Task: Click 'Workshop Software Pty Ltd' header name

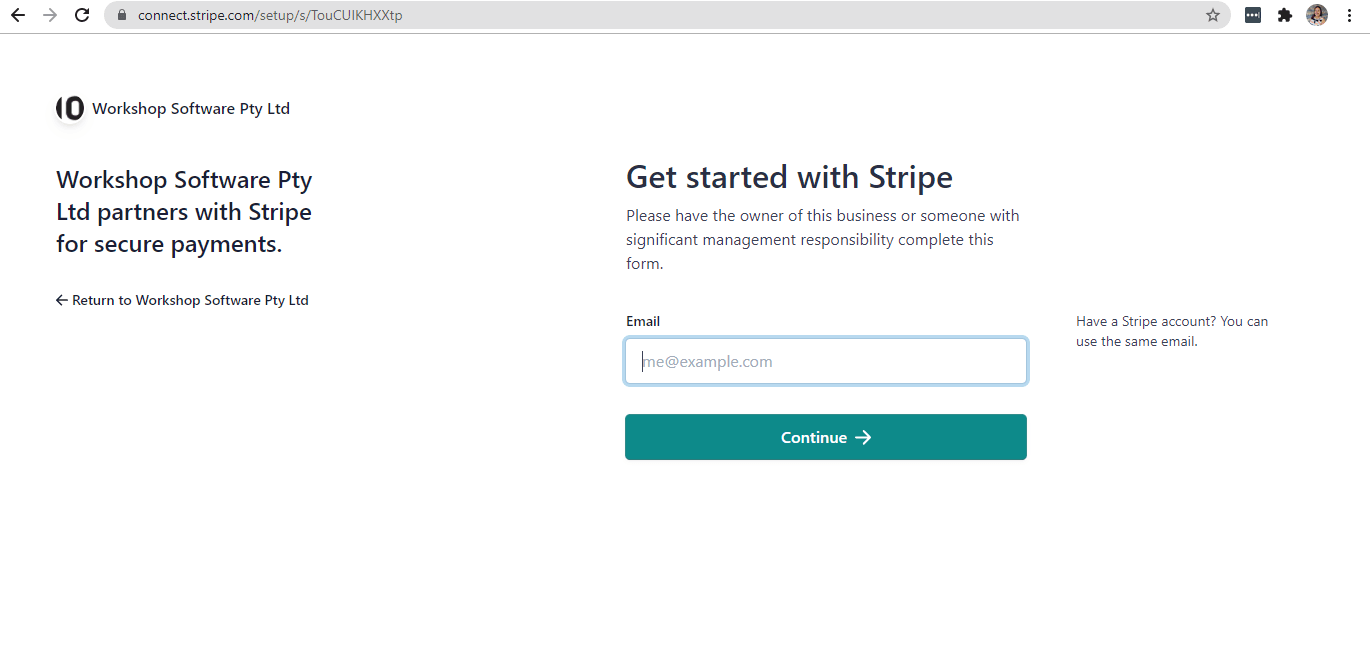Action: (x=191, y=109)
